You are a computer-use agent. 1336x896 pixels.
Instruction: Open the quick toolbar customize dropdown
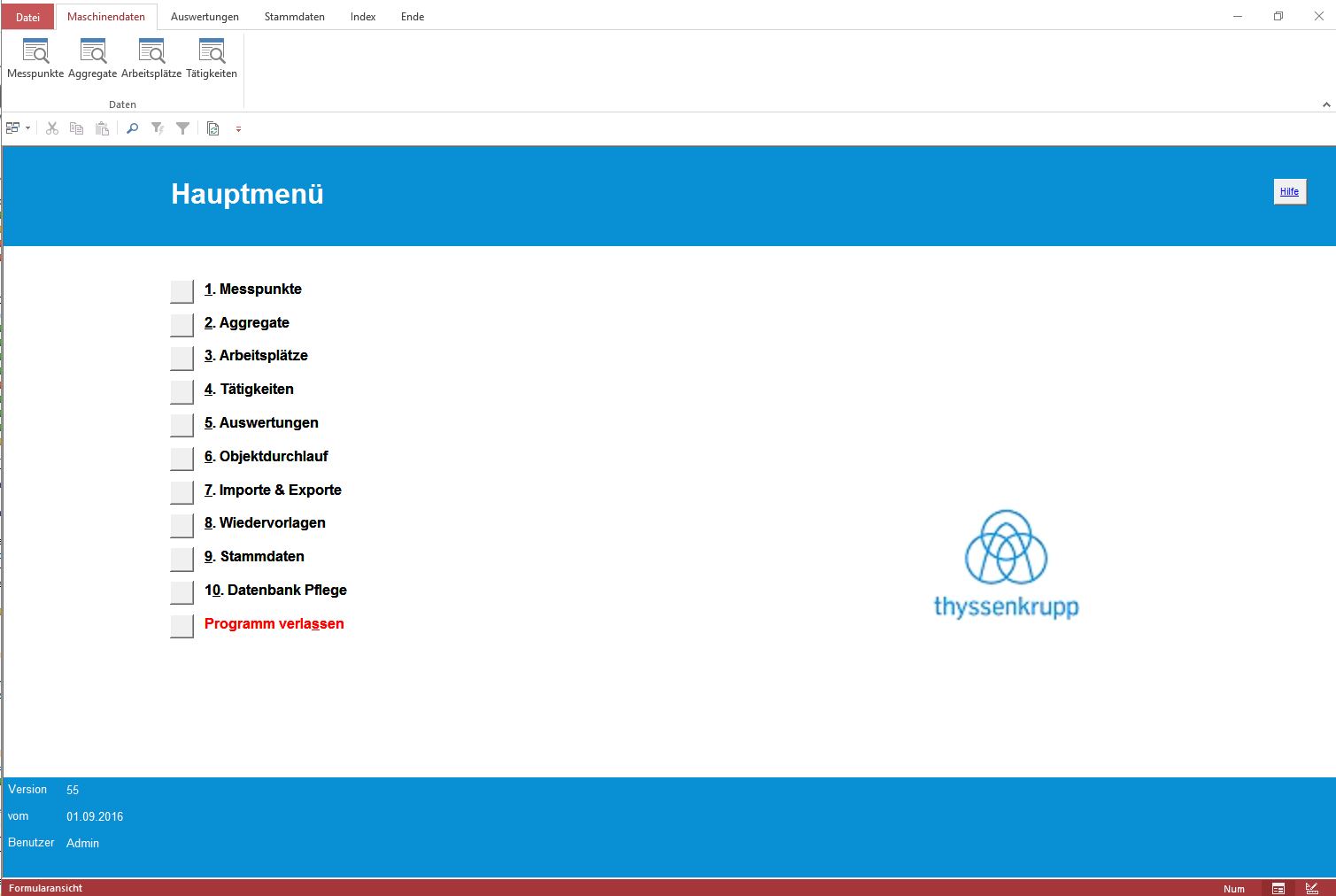(238, 129)
